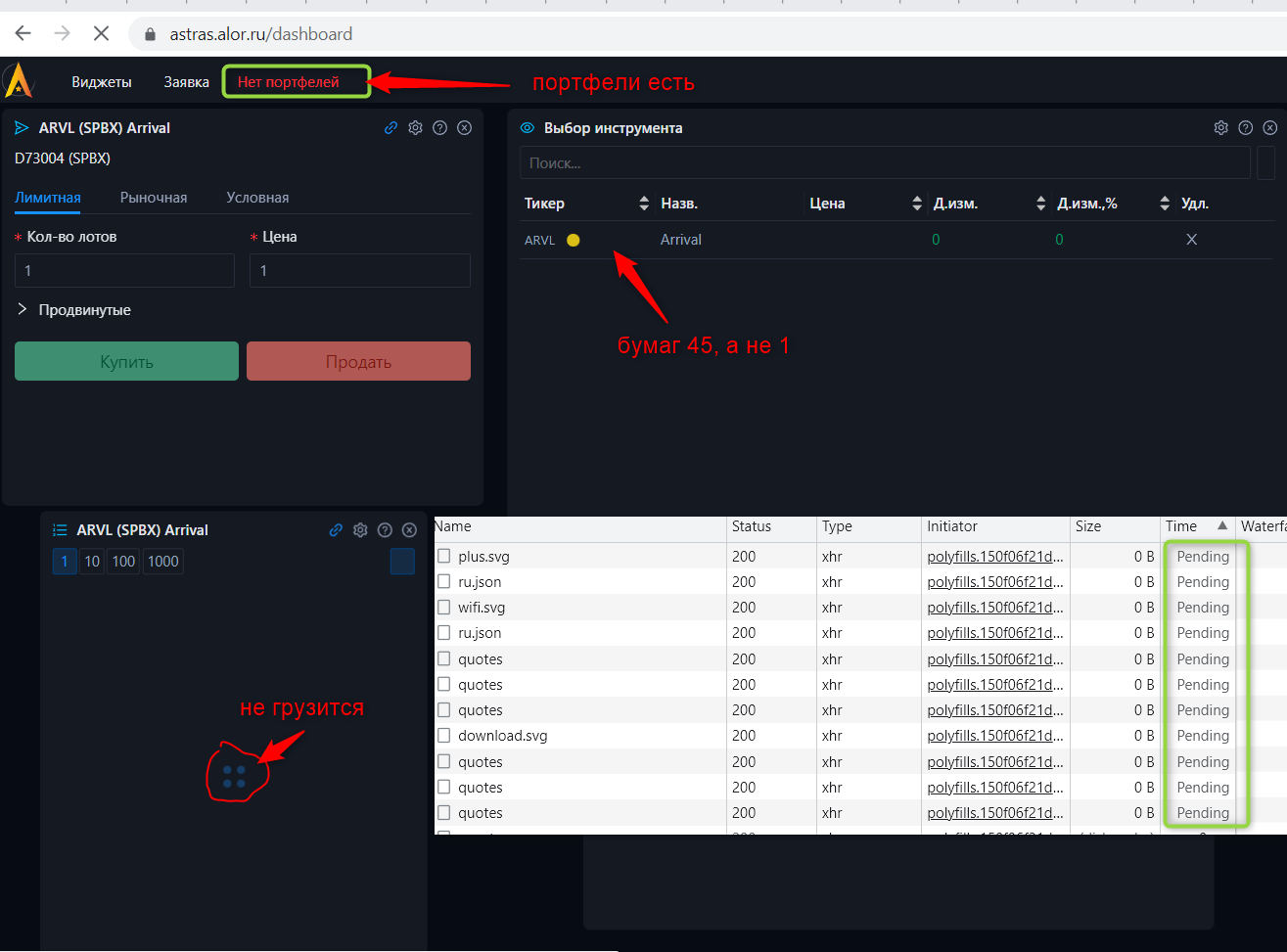The height and width of the screenshot is (952, 1287).
Task: Select volume preset 10 in order book
Action: [92, 562]
